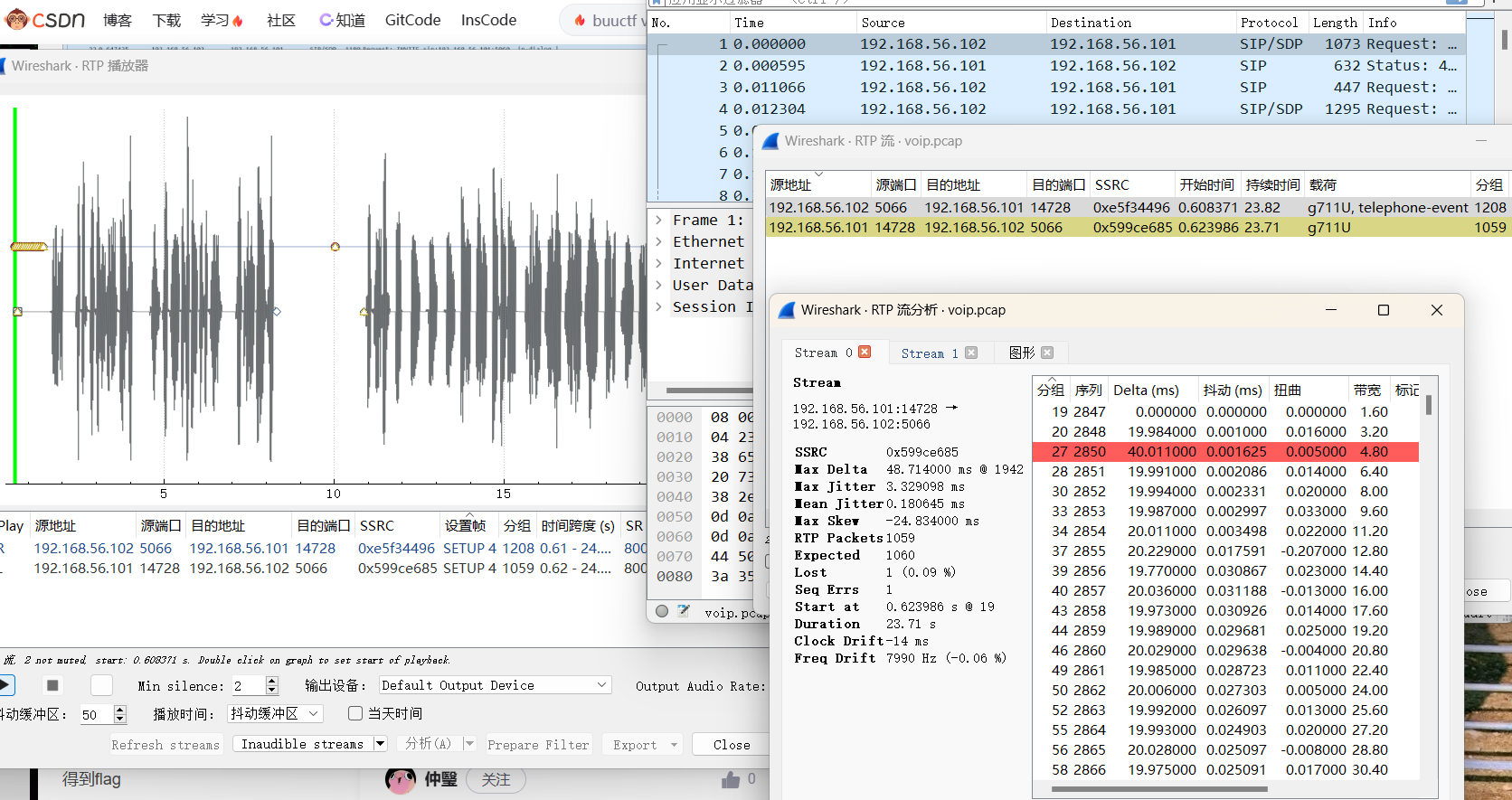Click the Wireshark fin icon of RTP 流 window
The image size is (1512, 800).
coord(770,141)
